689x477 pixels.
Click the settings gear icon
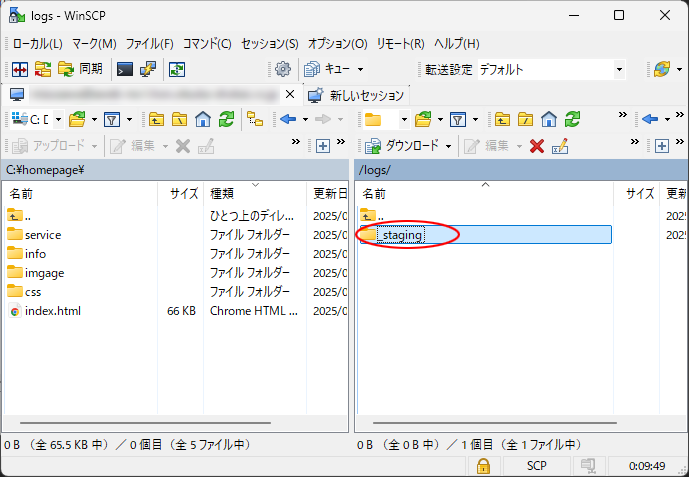[283, 69]
